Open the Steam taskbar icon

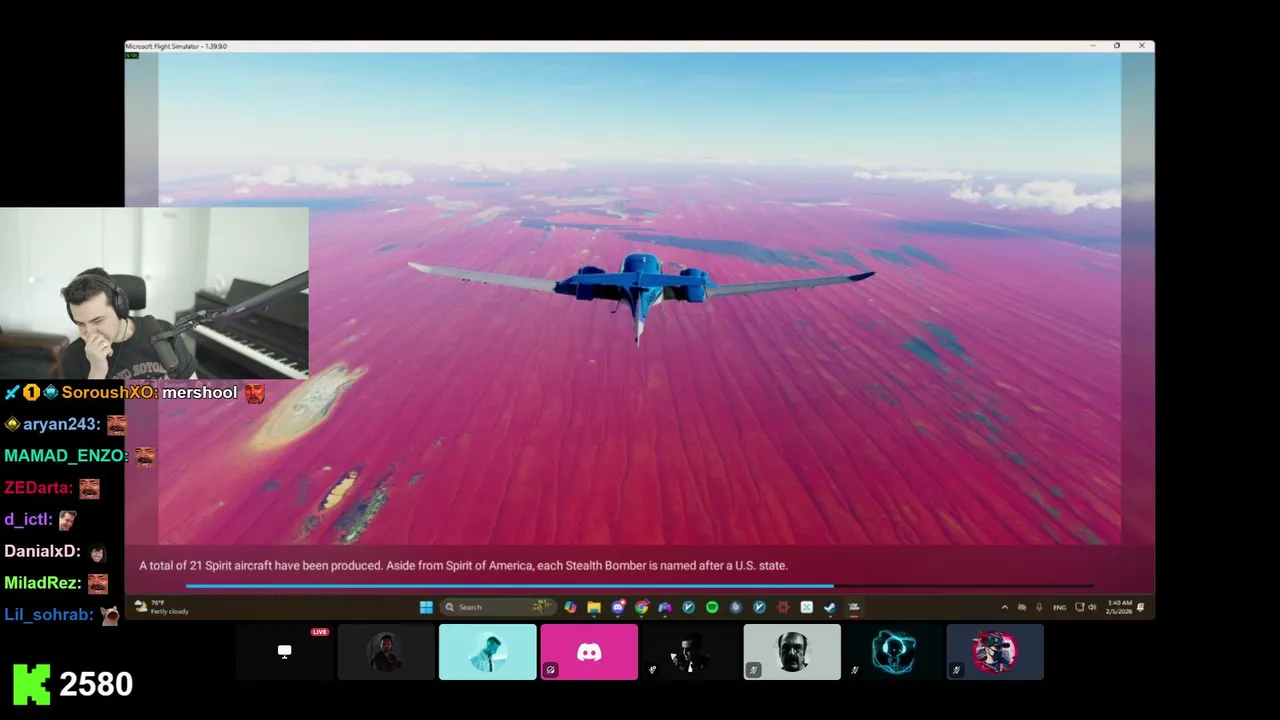[x=830, y=607]
